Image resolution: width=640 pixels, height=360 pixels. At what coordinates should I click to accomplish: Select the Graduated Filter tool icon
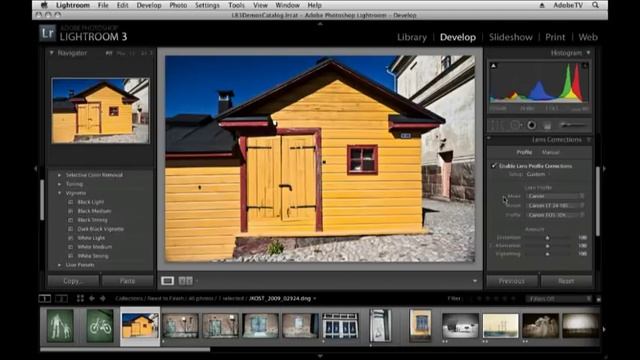(547, 126)
